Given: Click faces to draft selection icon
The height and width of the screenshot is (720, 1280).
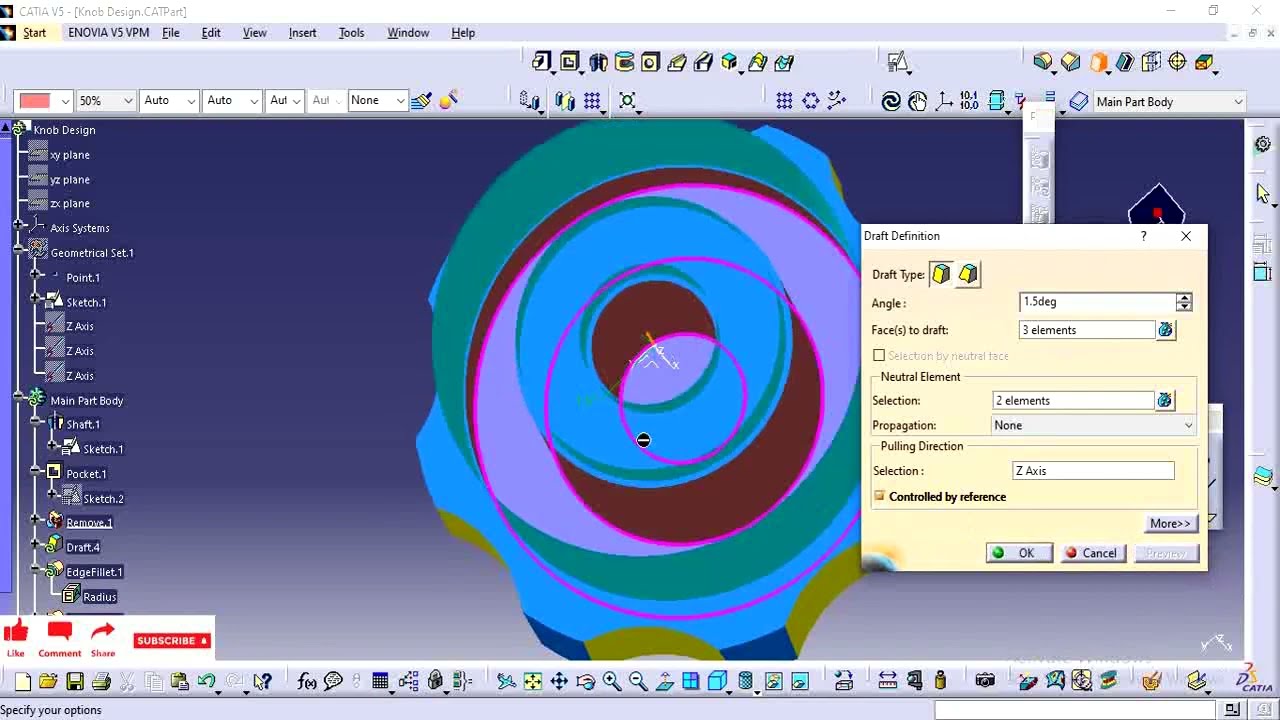Looking at the screenshot, I should tap(1165, 330).
